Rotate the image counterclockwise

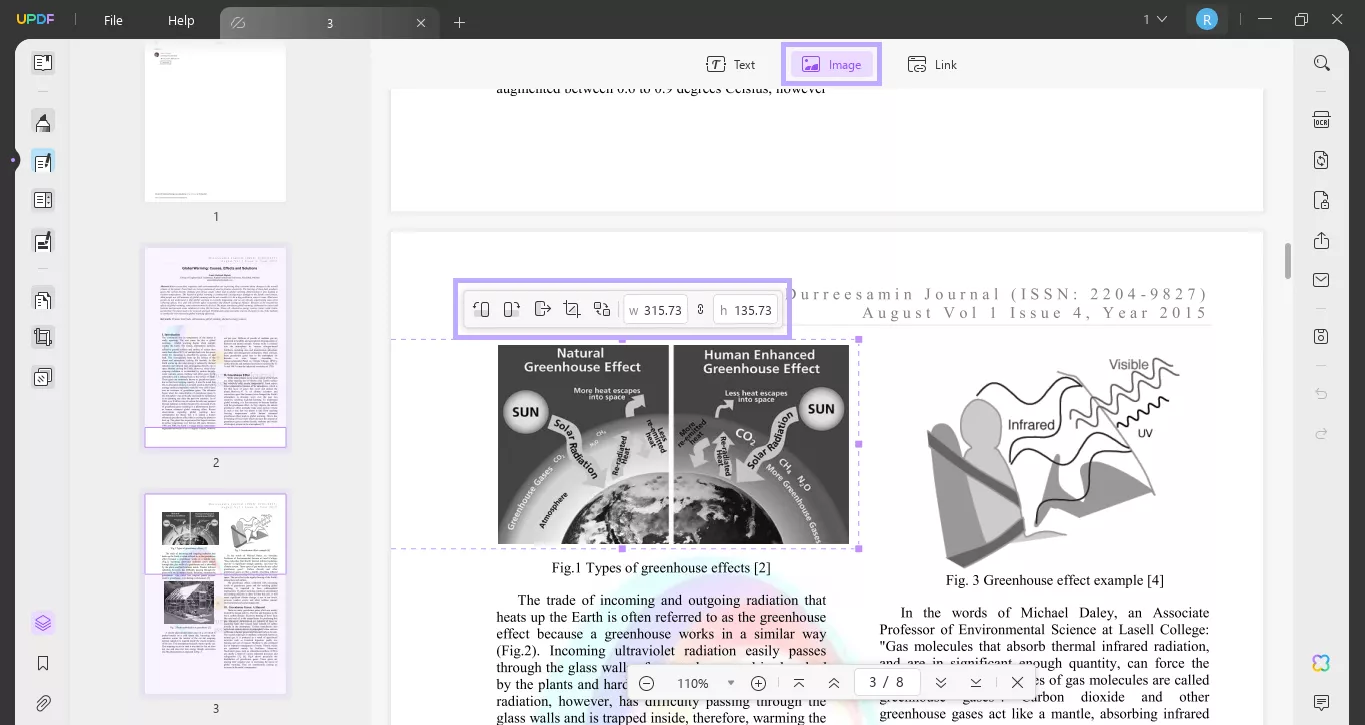pyautogui.click(x=481, y=310)
